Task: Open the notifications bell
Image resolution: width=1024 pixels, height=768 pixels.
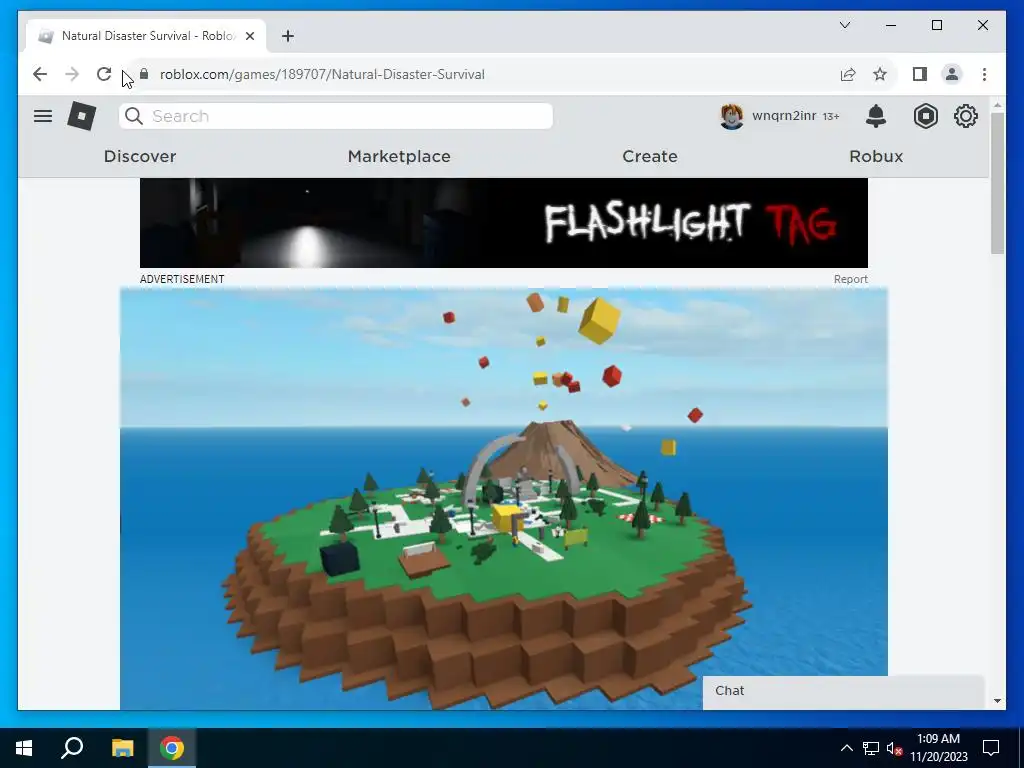Action: click(x=876, y=116)
